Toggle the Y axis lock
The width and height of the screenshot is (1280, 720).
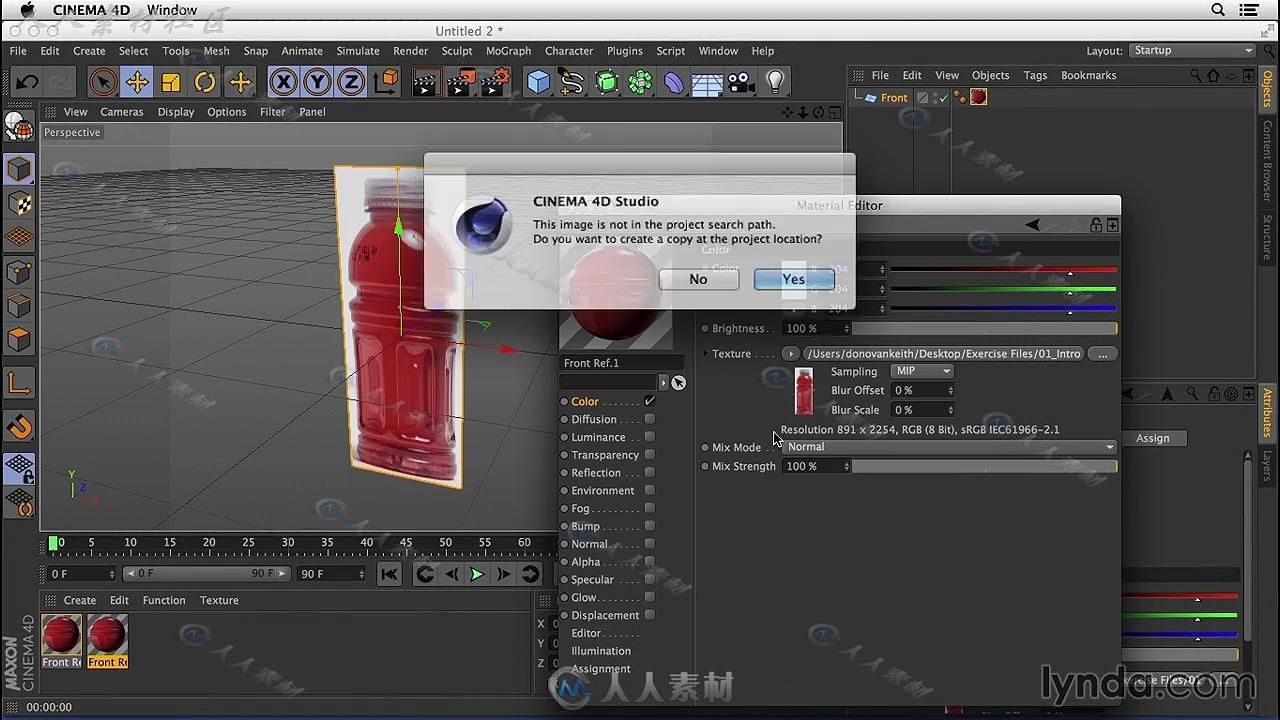coord(317,82)
